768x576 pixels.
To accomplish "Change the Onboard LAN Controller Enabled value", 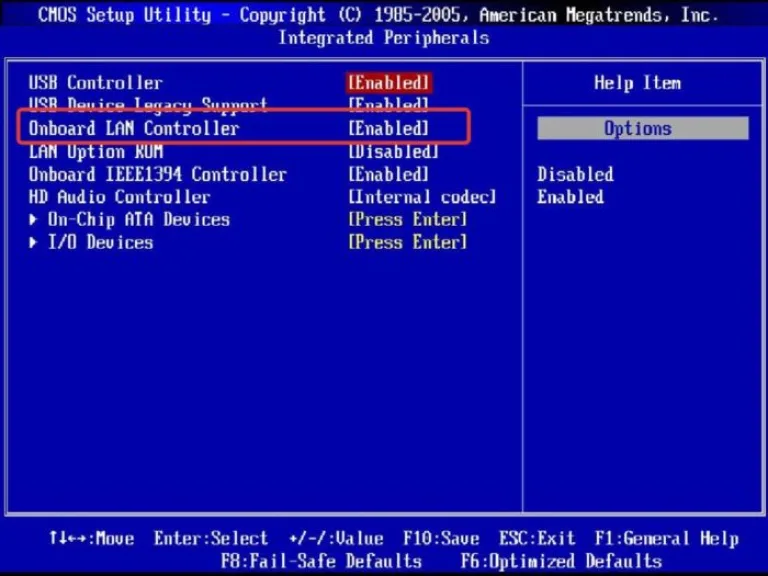I will click(388, 128).
